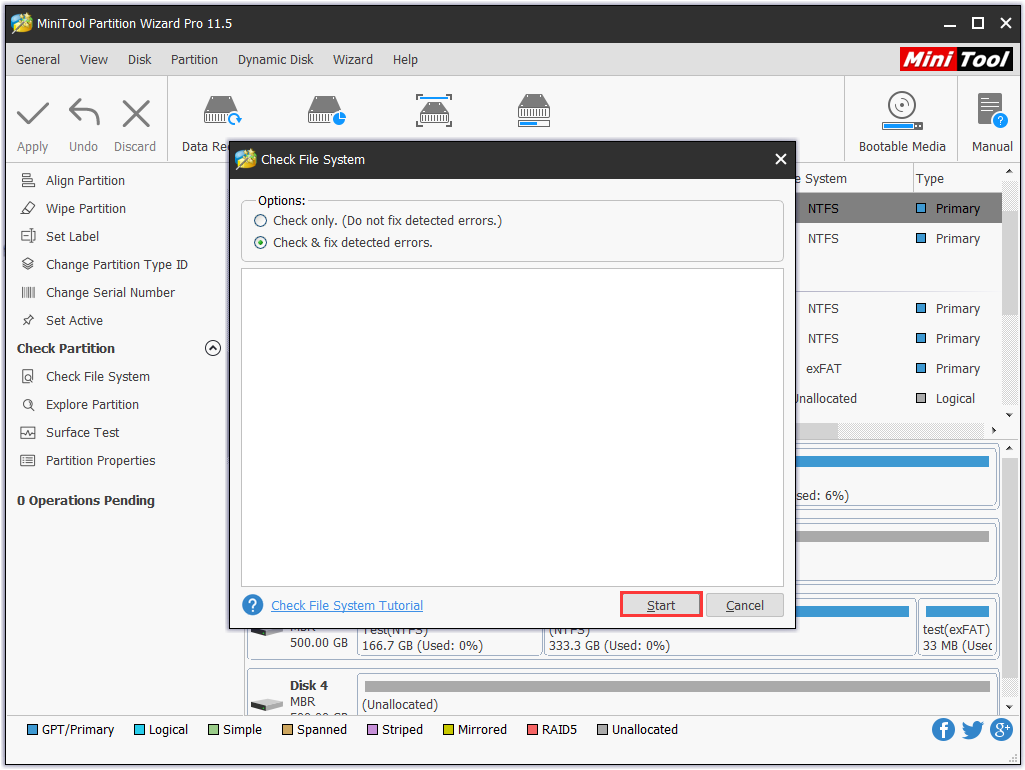Open the Partition Recovery drive icon
This screenshot has width=1025, height=770.
pyautogui.click(x=326, y=110)
